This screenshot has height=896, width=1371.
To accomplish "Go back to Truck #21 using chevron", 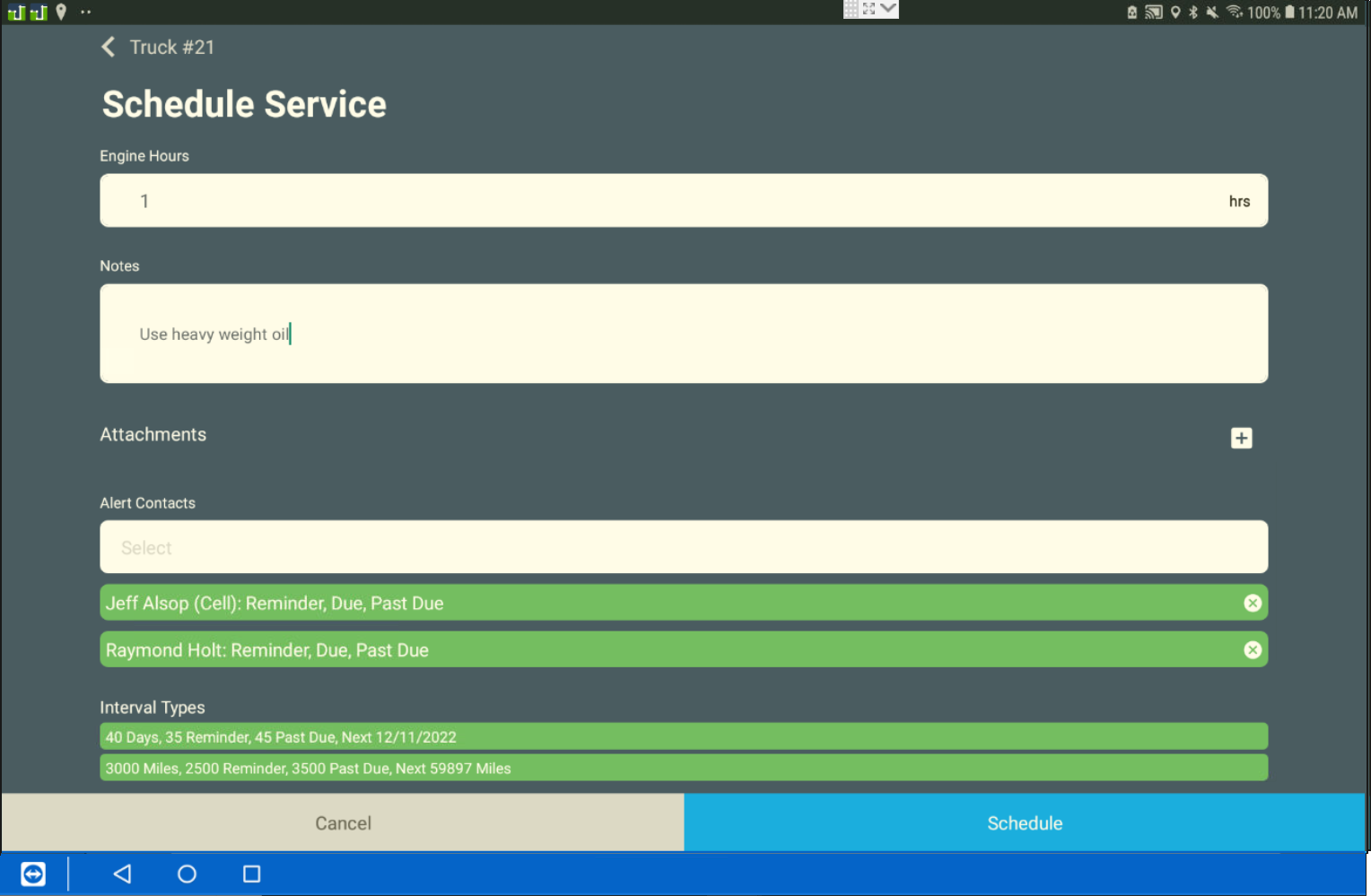I will (109, 47).
